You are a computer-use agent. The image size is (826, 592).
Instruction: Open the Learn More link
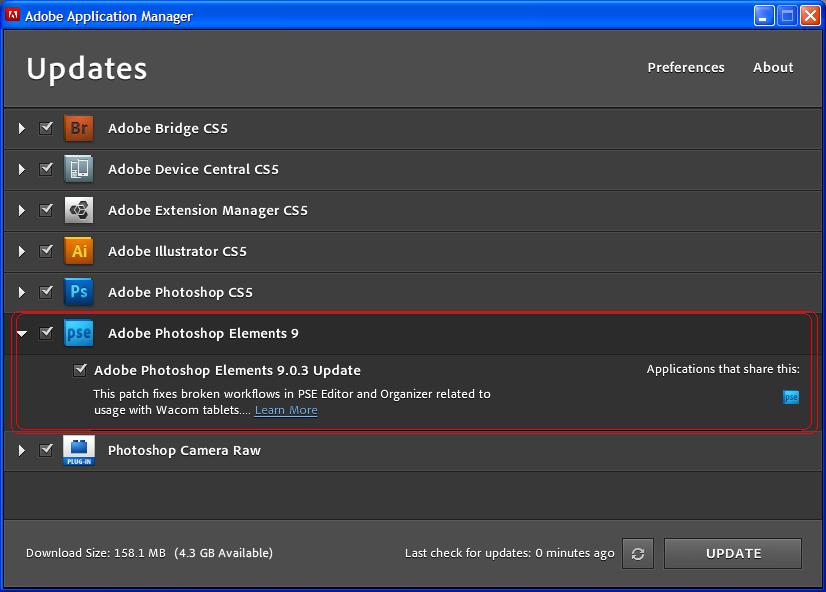286,410
